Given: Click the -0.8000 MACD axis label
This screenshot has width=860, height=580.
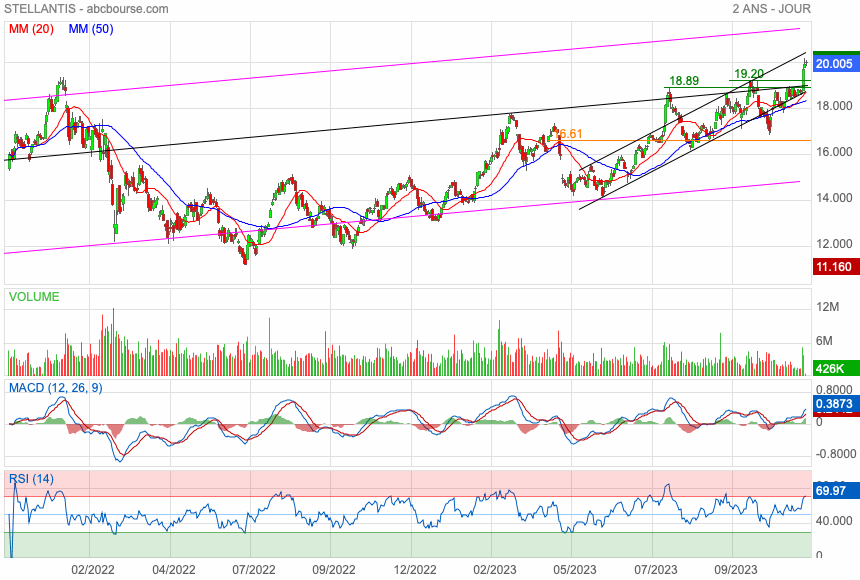Looking at the screenshot, I should [x=836, y=454].
